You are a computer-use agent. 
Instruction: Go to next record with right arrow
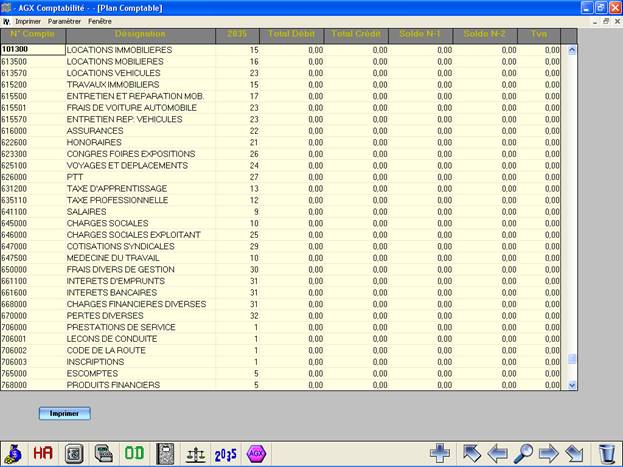click(549, 453)
